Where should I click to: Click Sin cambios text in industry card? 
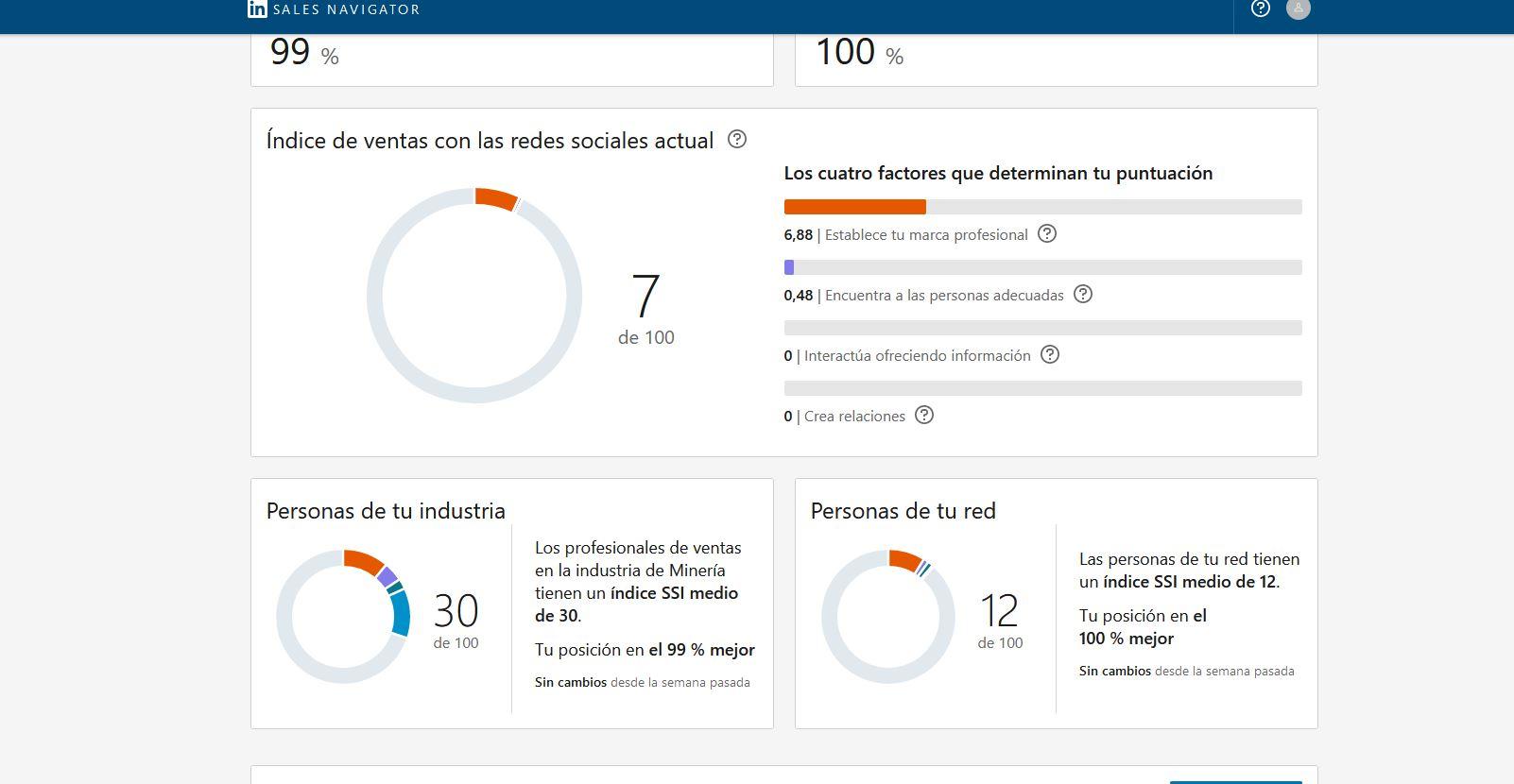(571, 682)
